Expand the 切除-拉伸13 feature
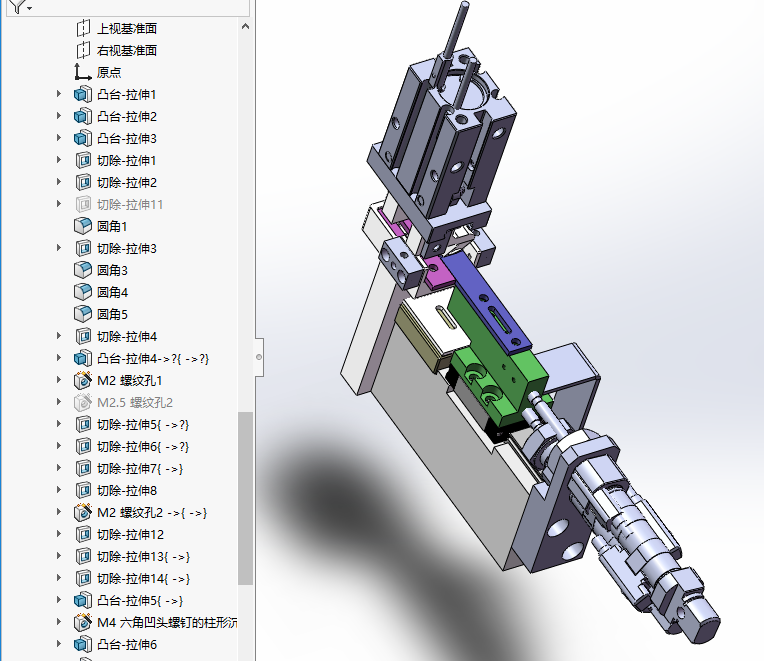This screenshot has height=661, width=764. click(59, 556)
